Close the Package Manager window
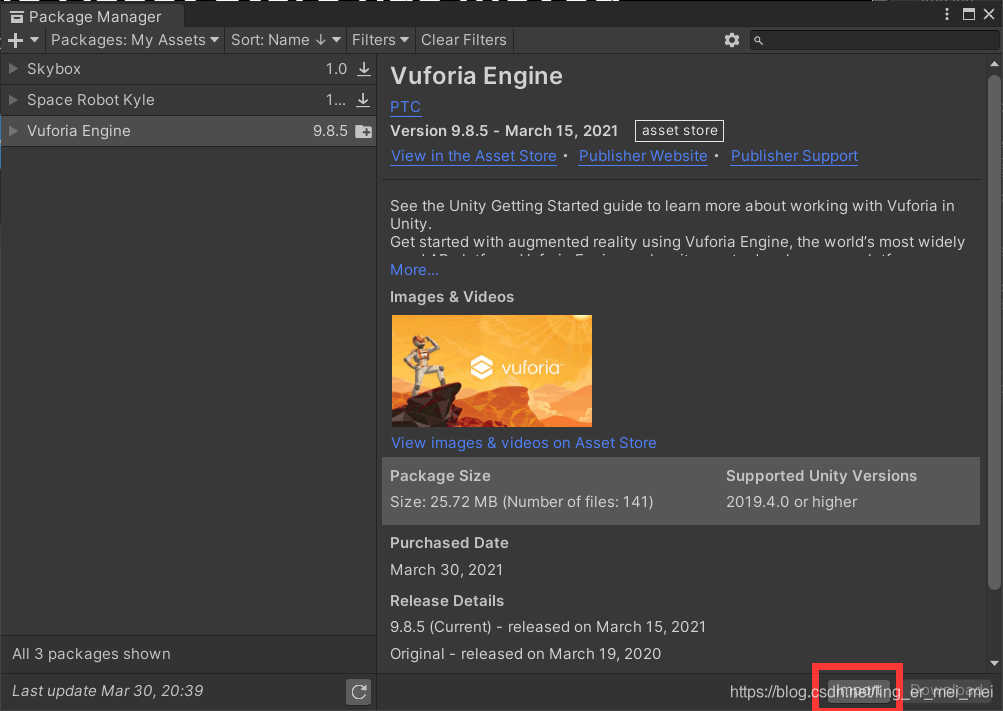This screenshot has width=1003, height=711. click(x=989, y=14)
